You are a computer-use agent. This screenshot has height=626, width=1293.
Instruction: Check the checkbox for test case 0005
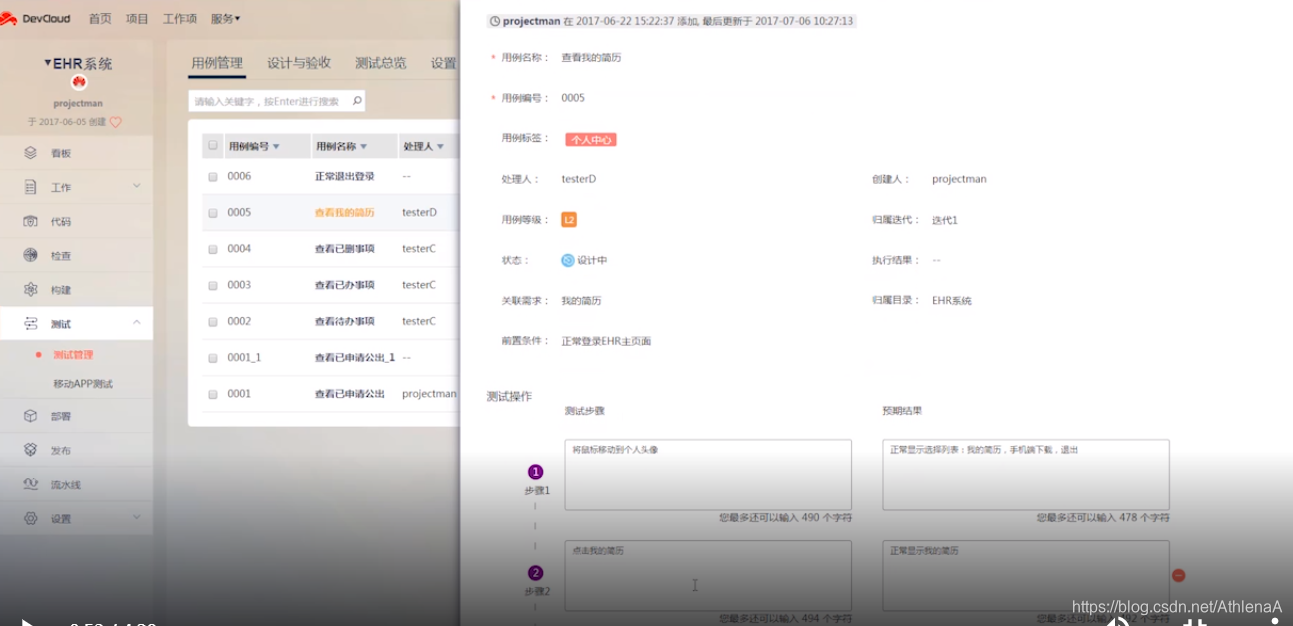click(213, 212)
